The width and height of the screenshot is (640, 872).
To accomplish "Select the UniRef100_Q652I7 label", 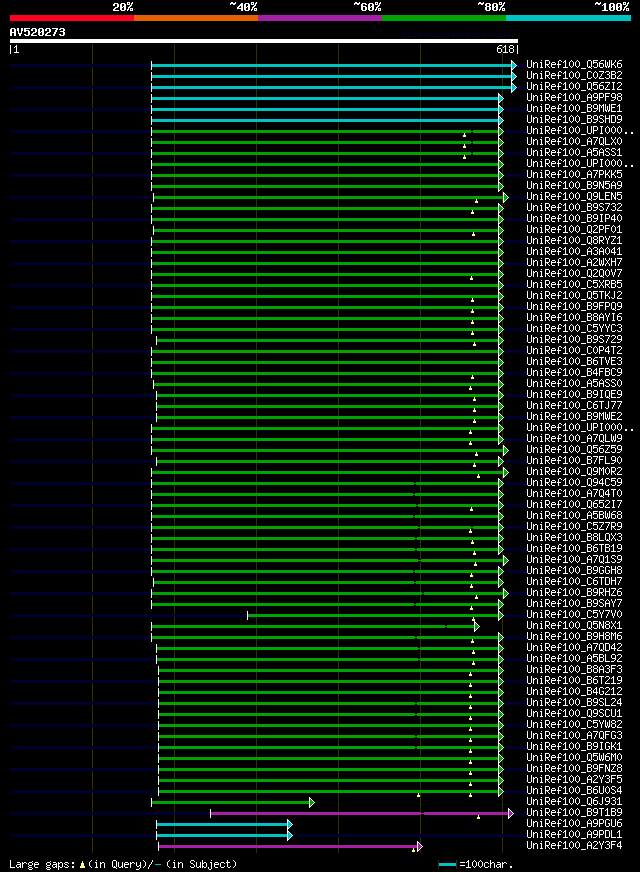I will (574, 504).
